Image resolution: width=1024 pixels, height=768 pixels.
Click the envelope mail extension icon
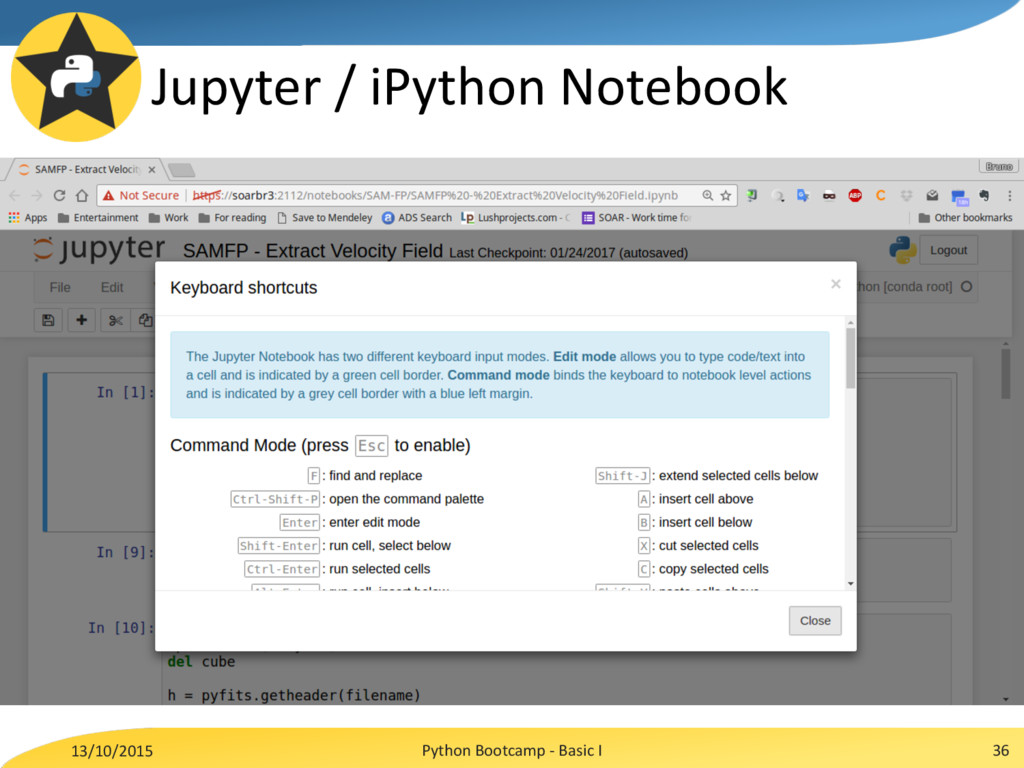932,195
